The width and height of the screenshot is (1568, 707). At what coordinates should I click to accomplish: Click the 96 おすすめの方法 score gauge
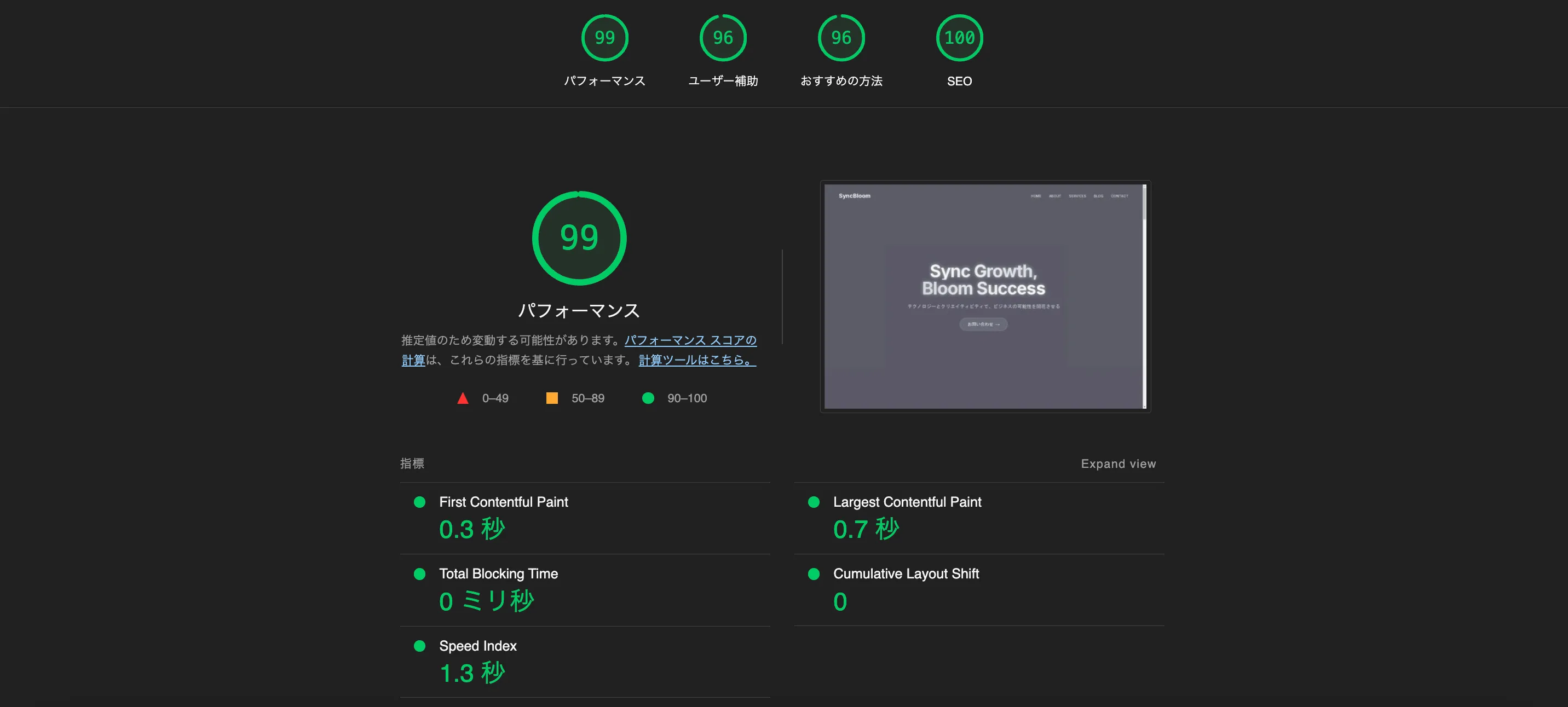pyautogui.click(x=841, y=38)
